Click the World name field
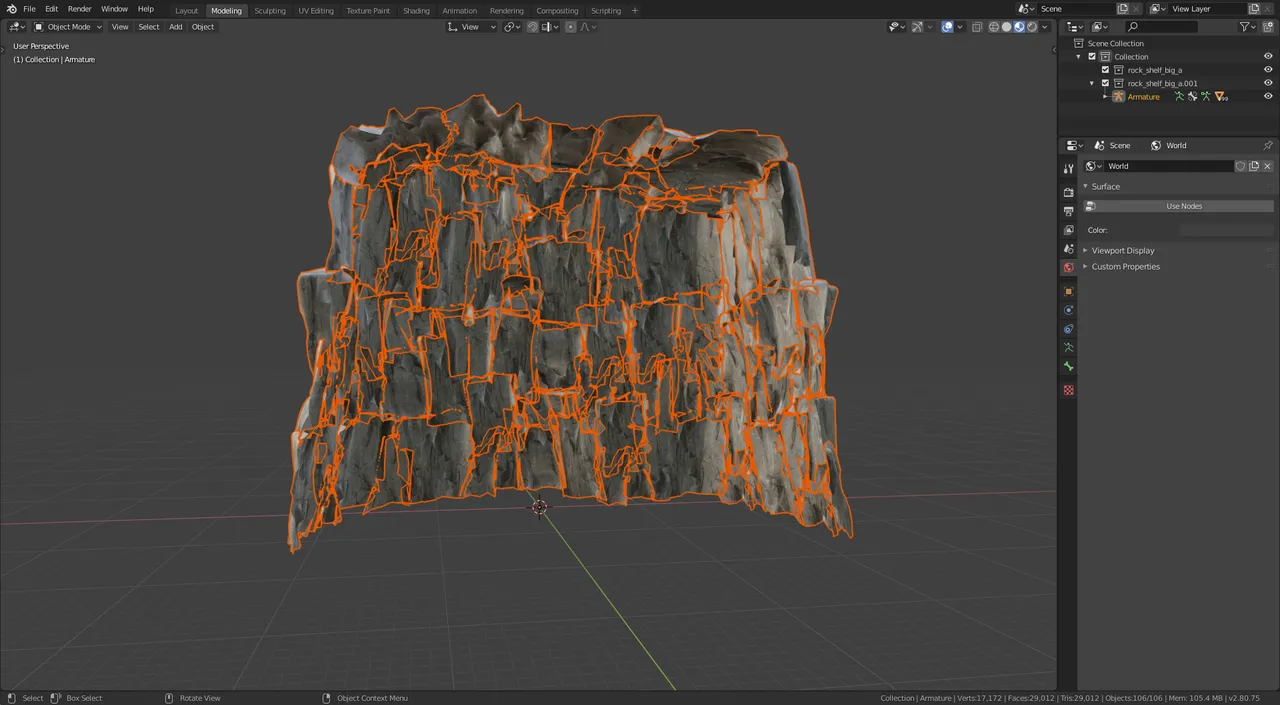The width and height of the screenshot is (1280, 705). (1169, 166)
